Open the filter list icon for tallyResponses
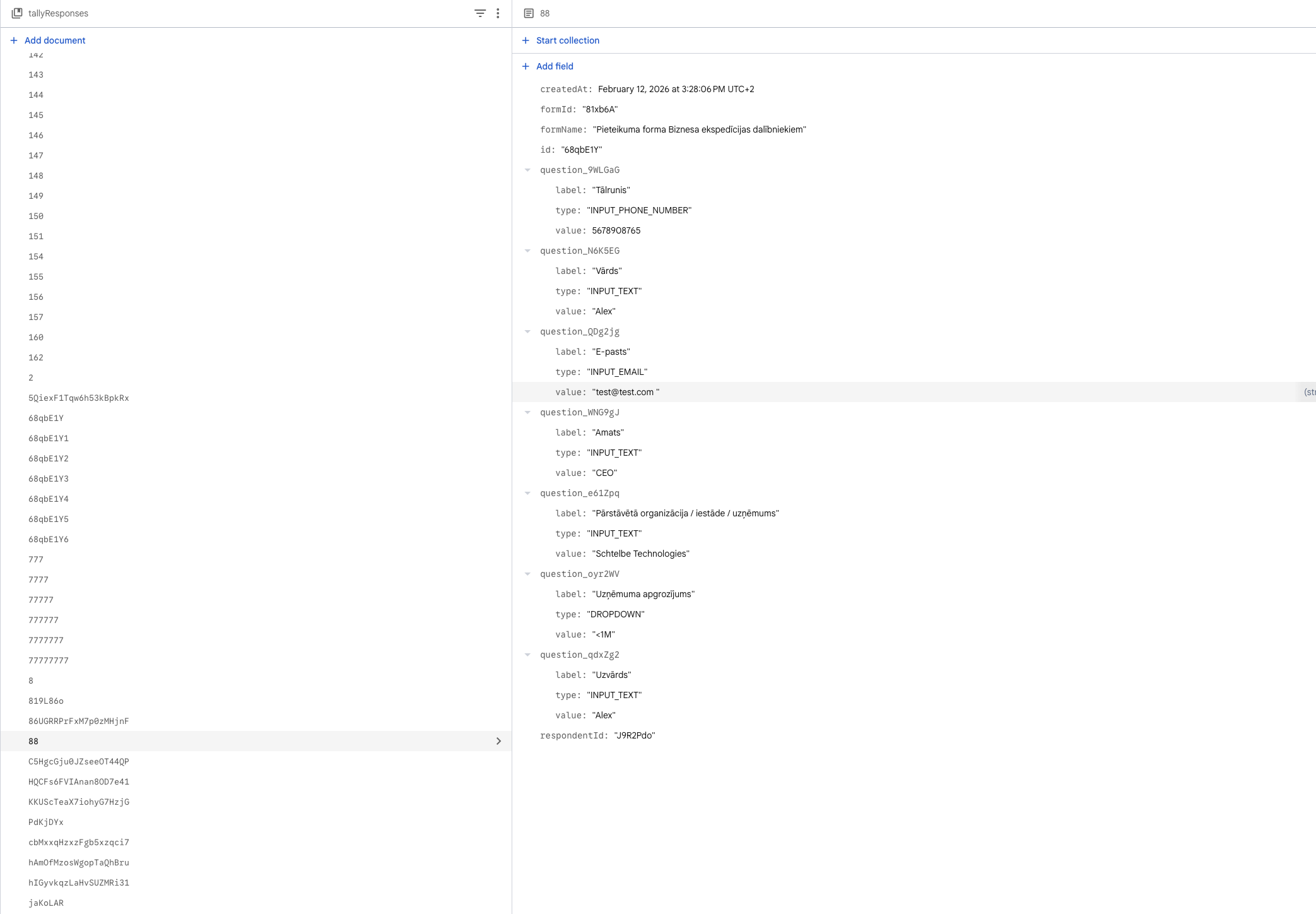The image size is (1316, 914). click(x=479, y=13)
